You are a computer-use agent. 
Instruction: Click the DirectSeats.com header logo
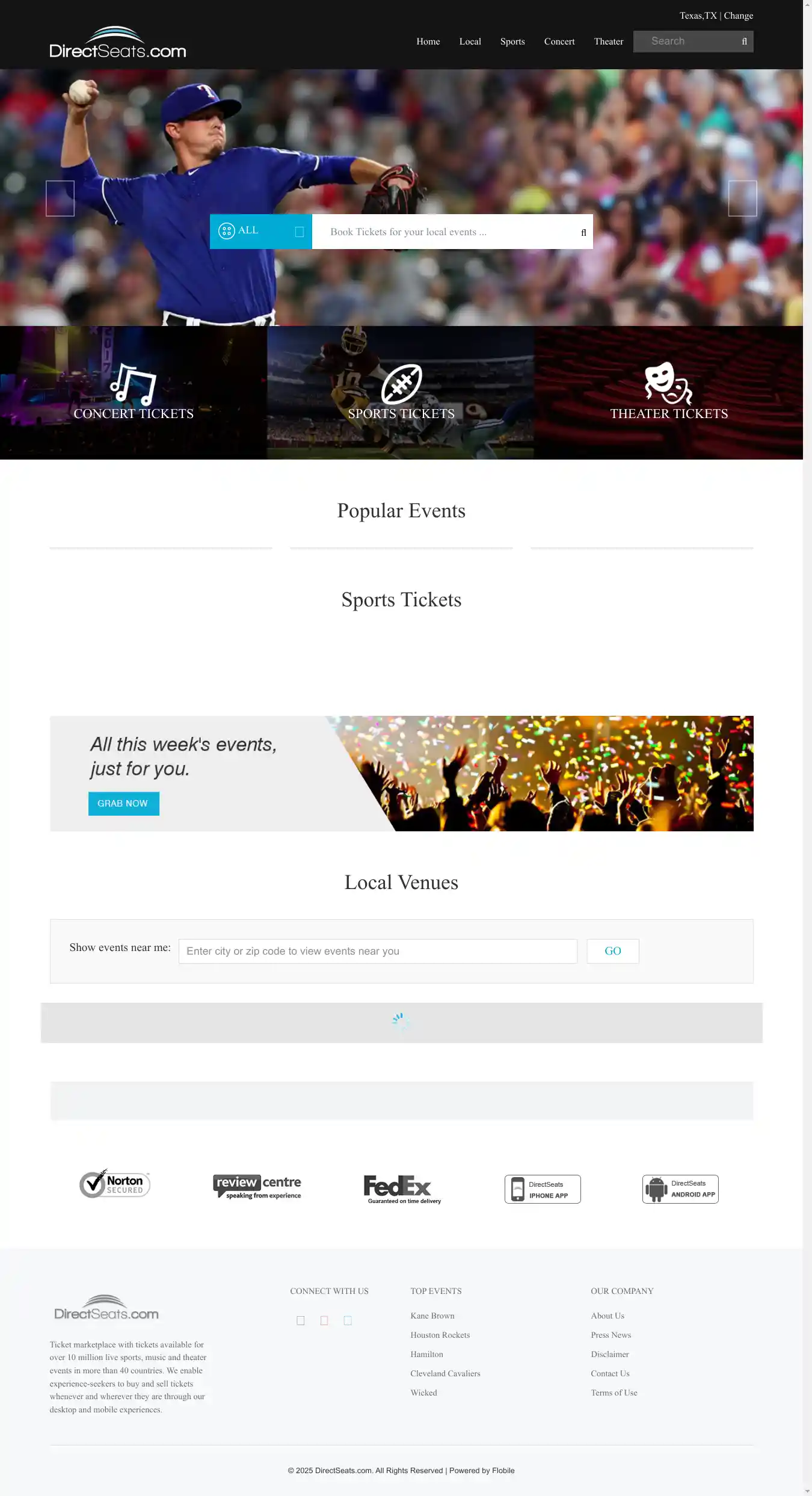click(118, 43)
